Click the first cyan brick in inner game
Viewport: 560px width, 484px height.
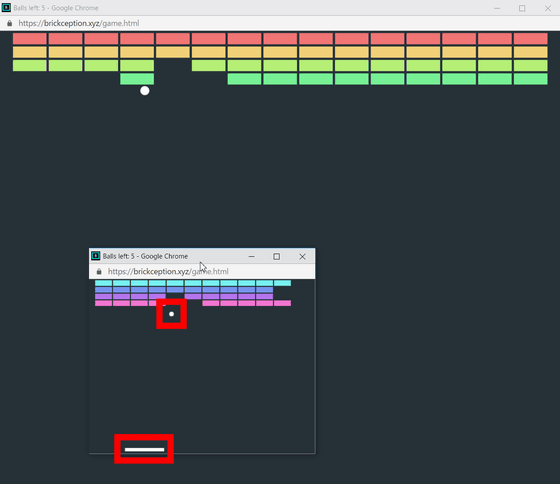pyautogui.click(x=104, y=283)
